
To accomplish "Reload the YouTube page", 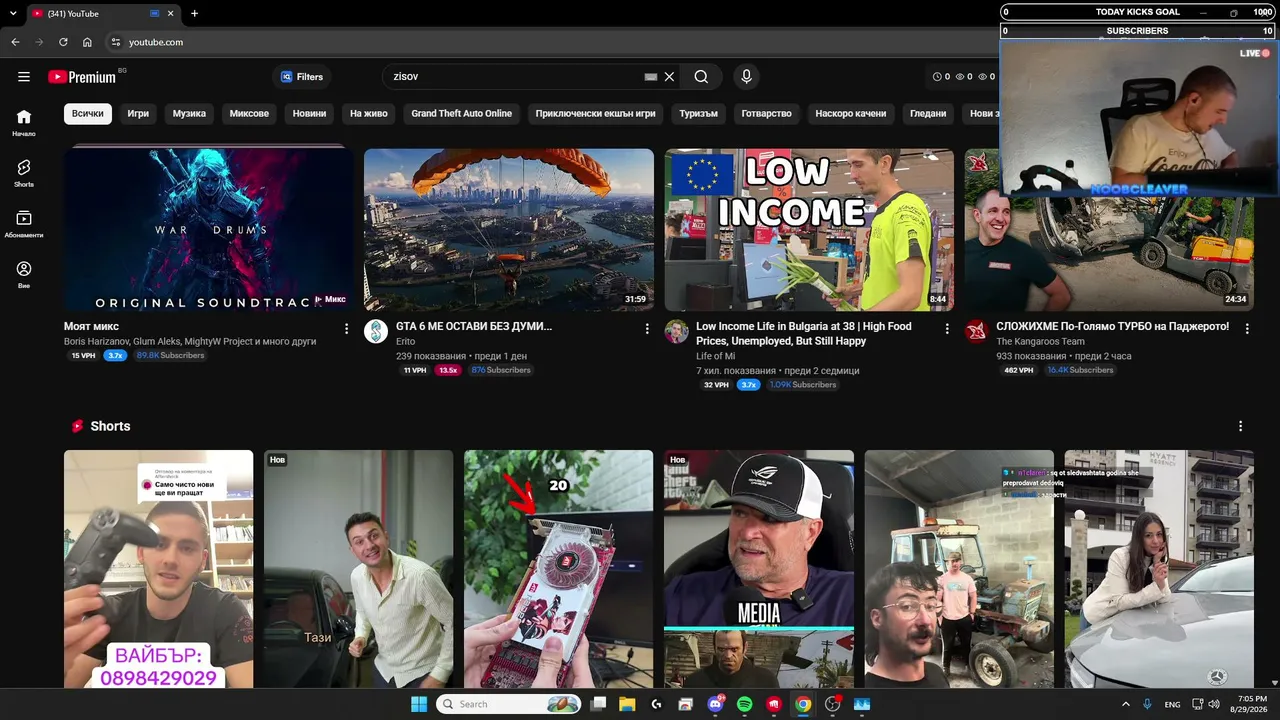I will [63, 42].
